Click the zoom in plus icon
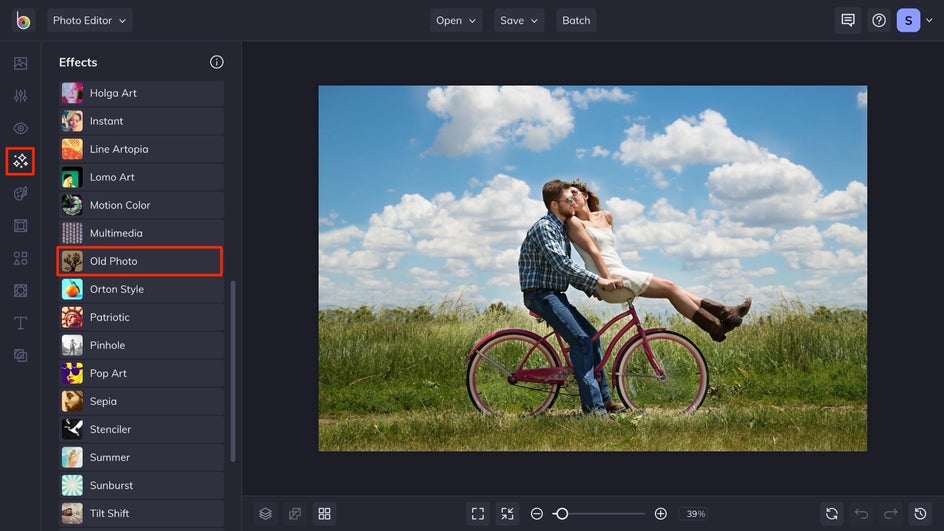 (661, 513)
